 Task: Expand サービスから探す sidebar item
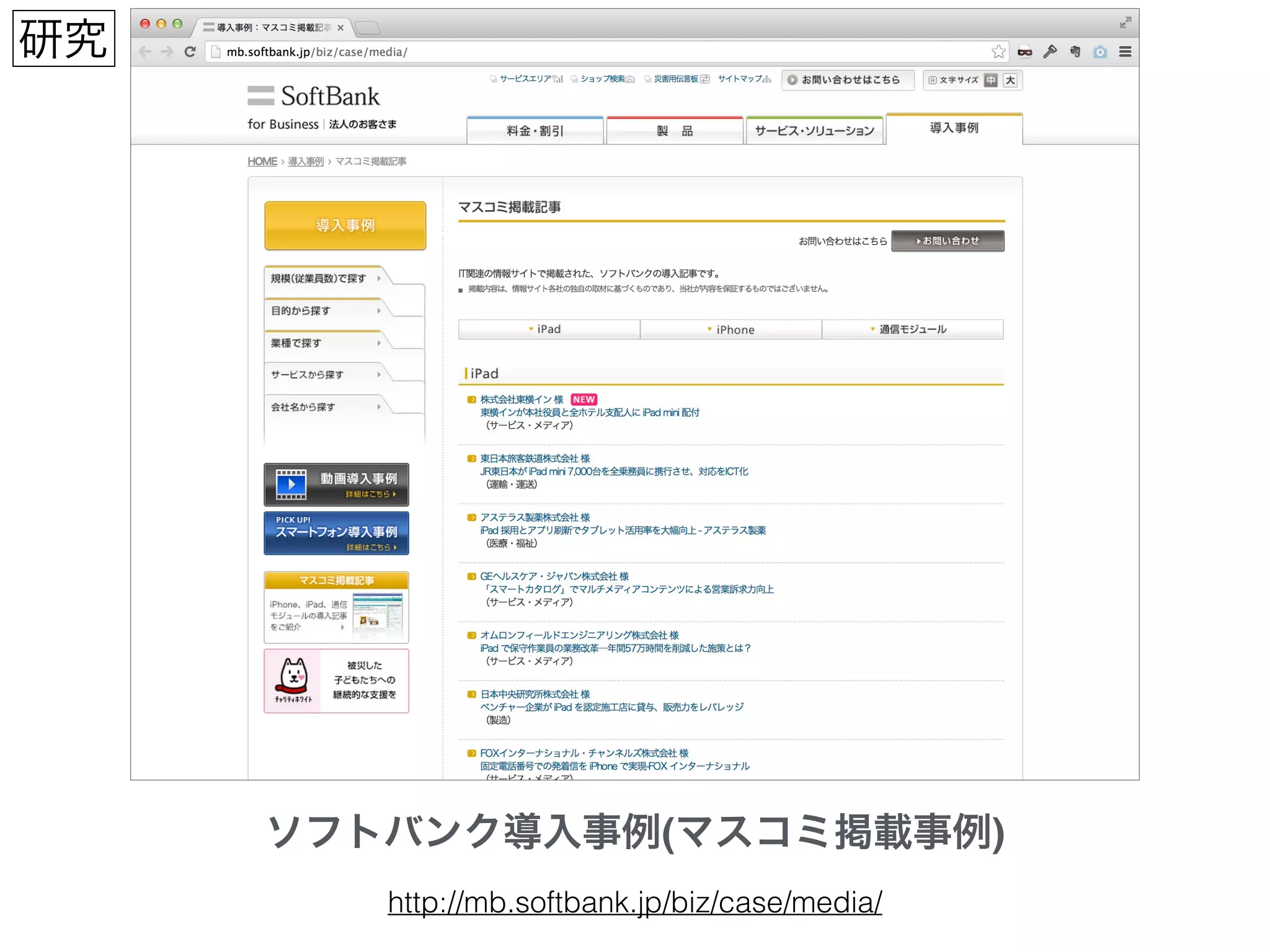pos(326,375)
